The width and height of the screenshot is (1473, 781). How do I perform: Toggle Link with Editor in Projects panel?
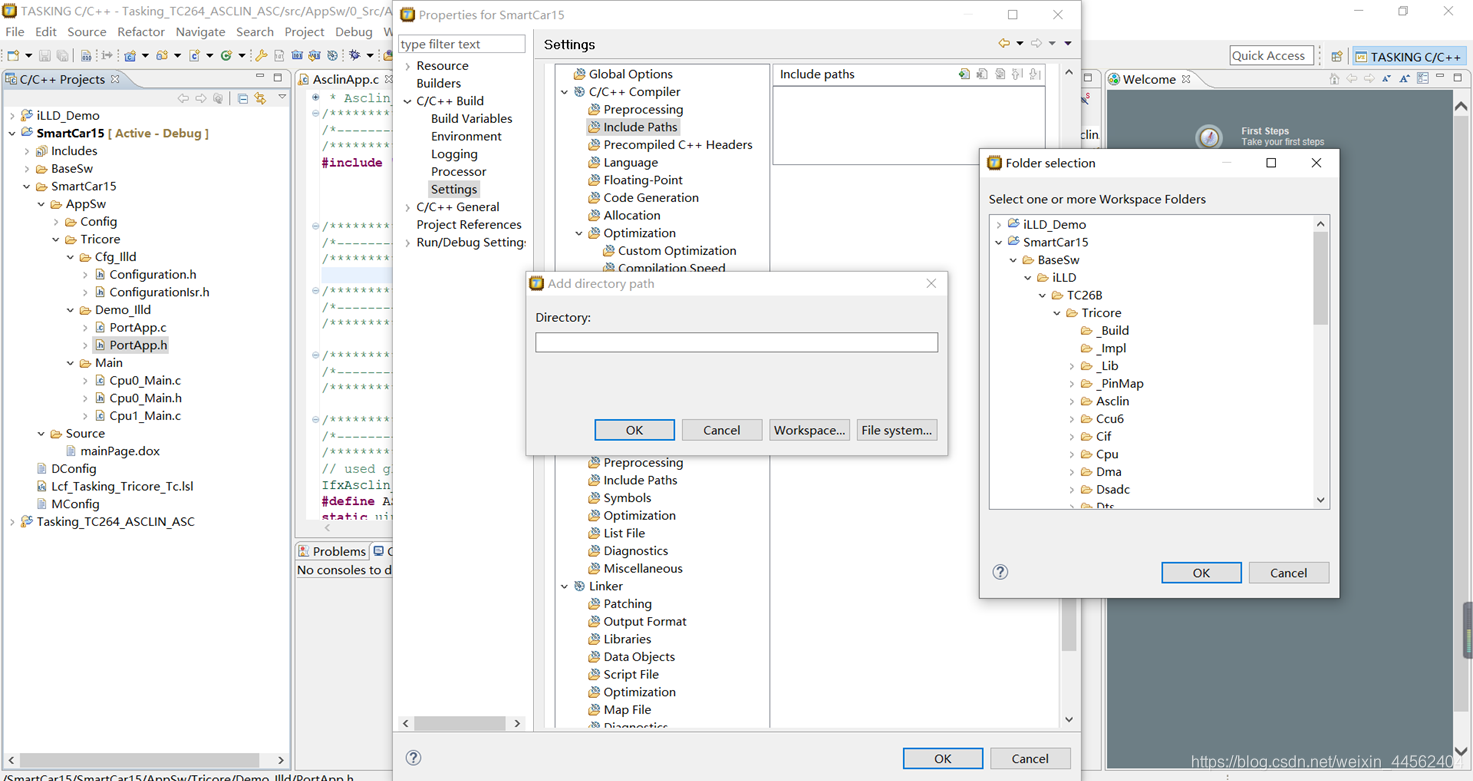click(x=260, y=98)
